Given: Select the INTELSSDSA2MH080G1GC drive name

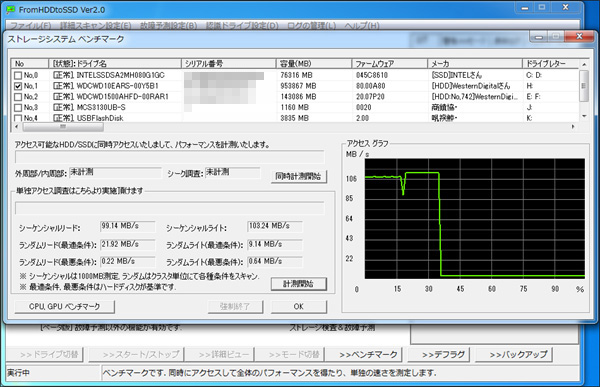Looking at the screenshot, I should tap(121, 75).
